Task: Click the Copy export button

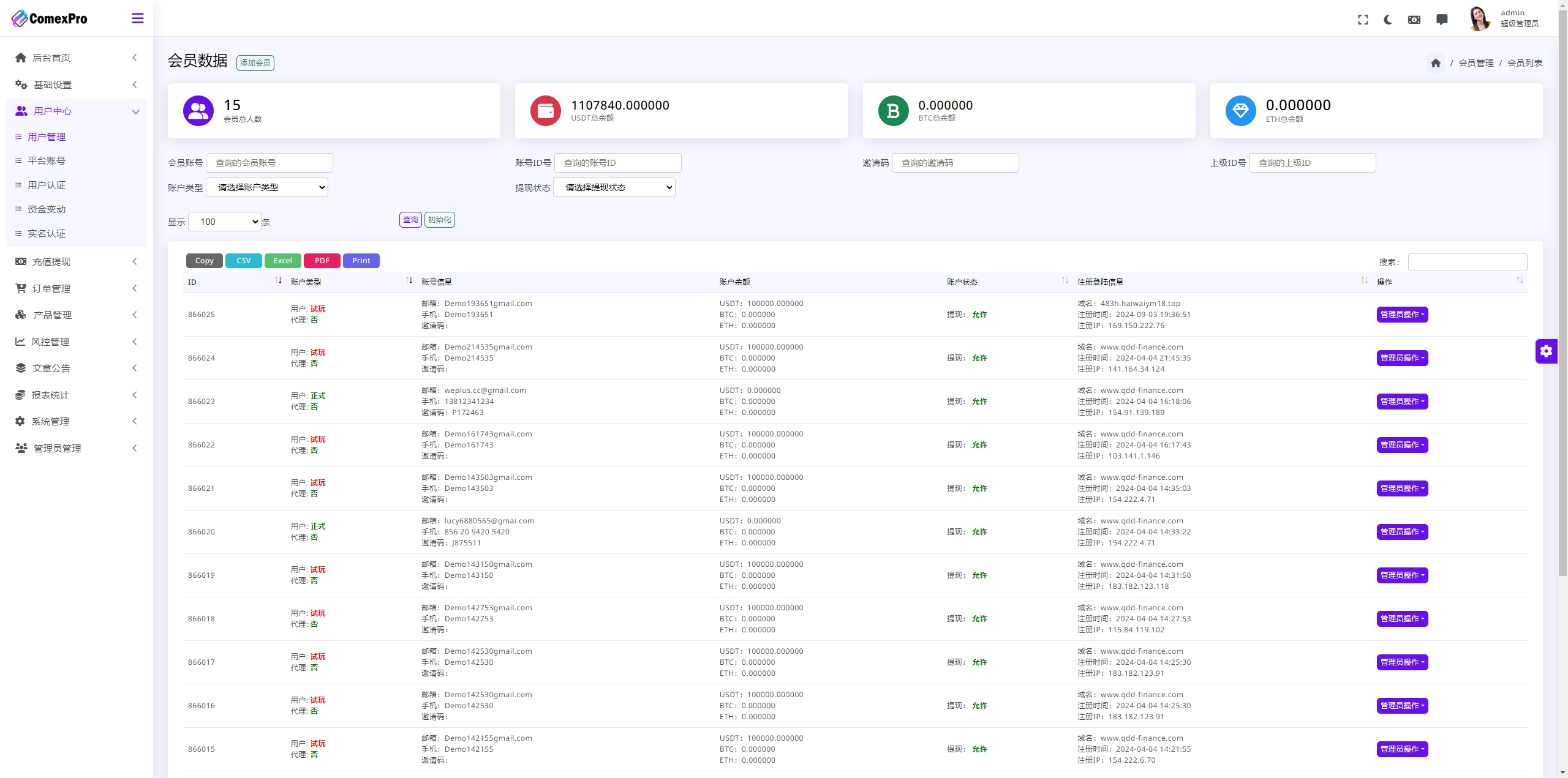Action: pyautogui.click(x=204, y=261)
